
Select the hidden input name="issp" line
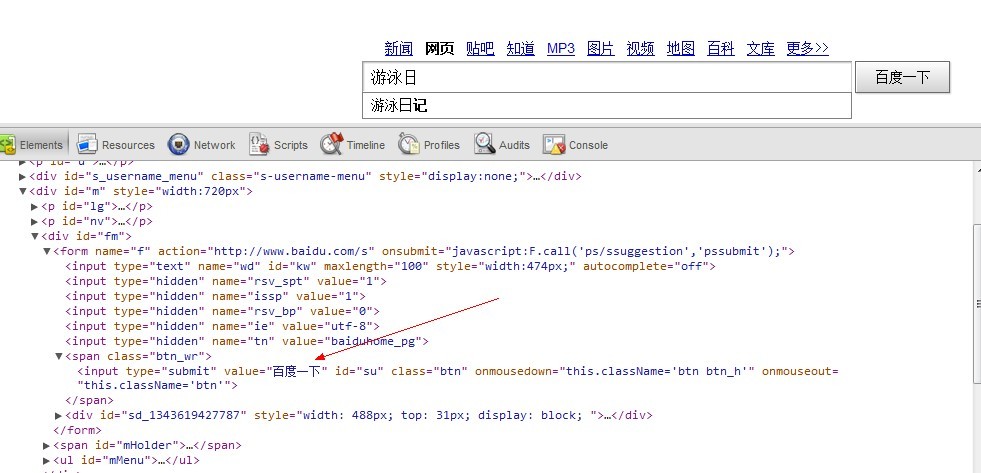pos(215,296)
